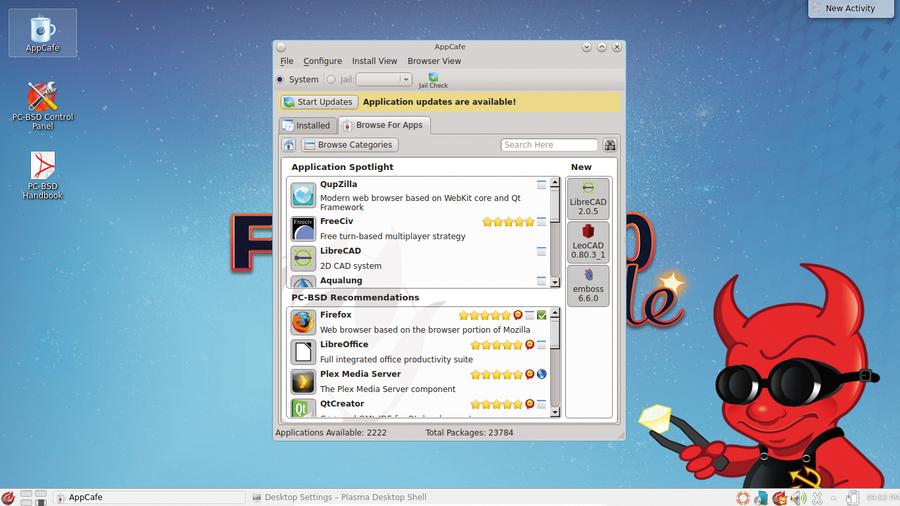The image size is (900, 506).
Task: Click the small list icon on QupZilla row
Action: (x=541, y=185)
